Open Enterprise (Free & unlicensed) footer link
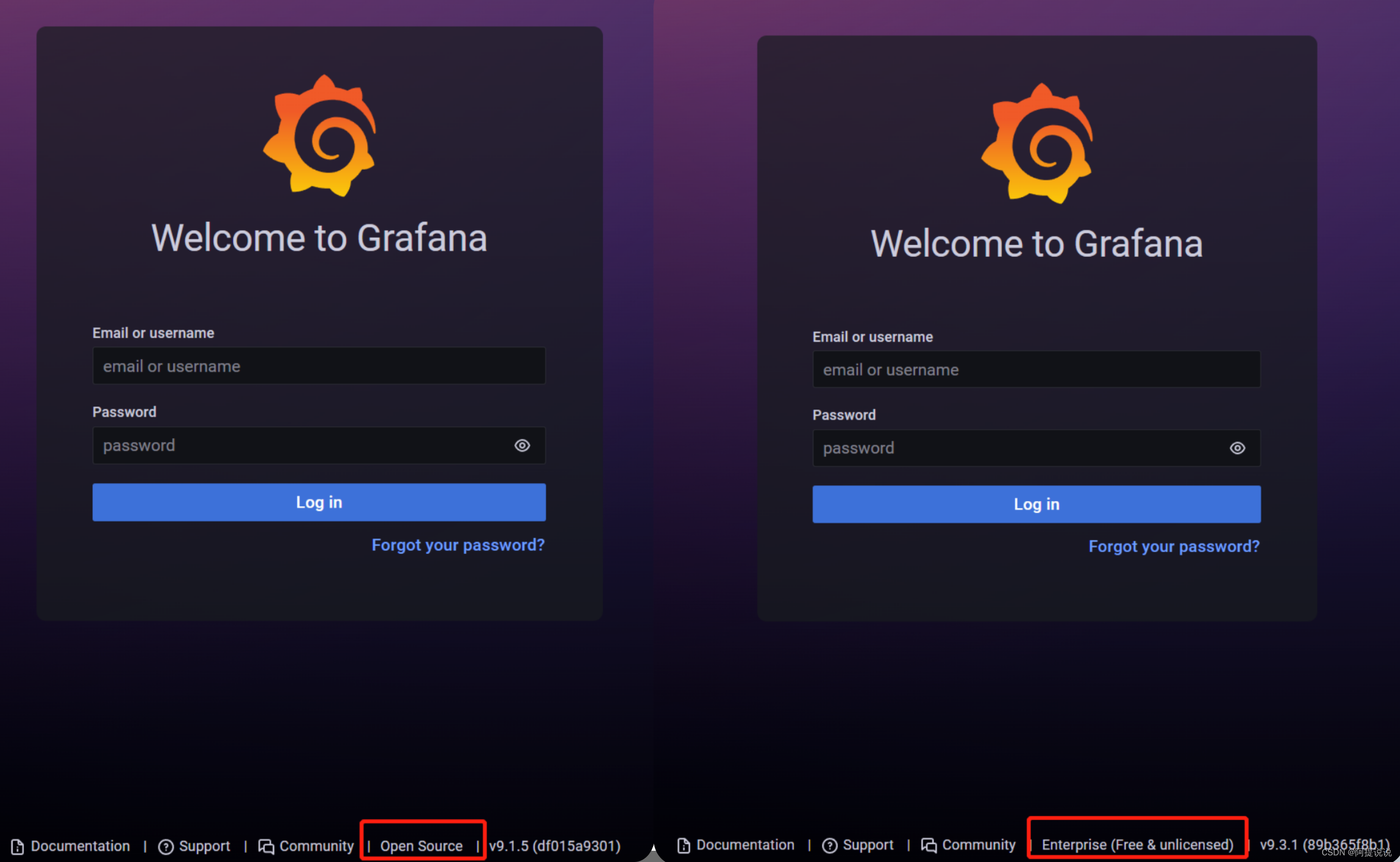1400x862 pixels. [1137, 845]
